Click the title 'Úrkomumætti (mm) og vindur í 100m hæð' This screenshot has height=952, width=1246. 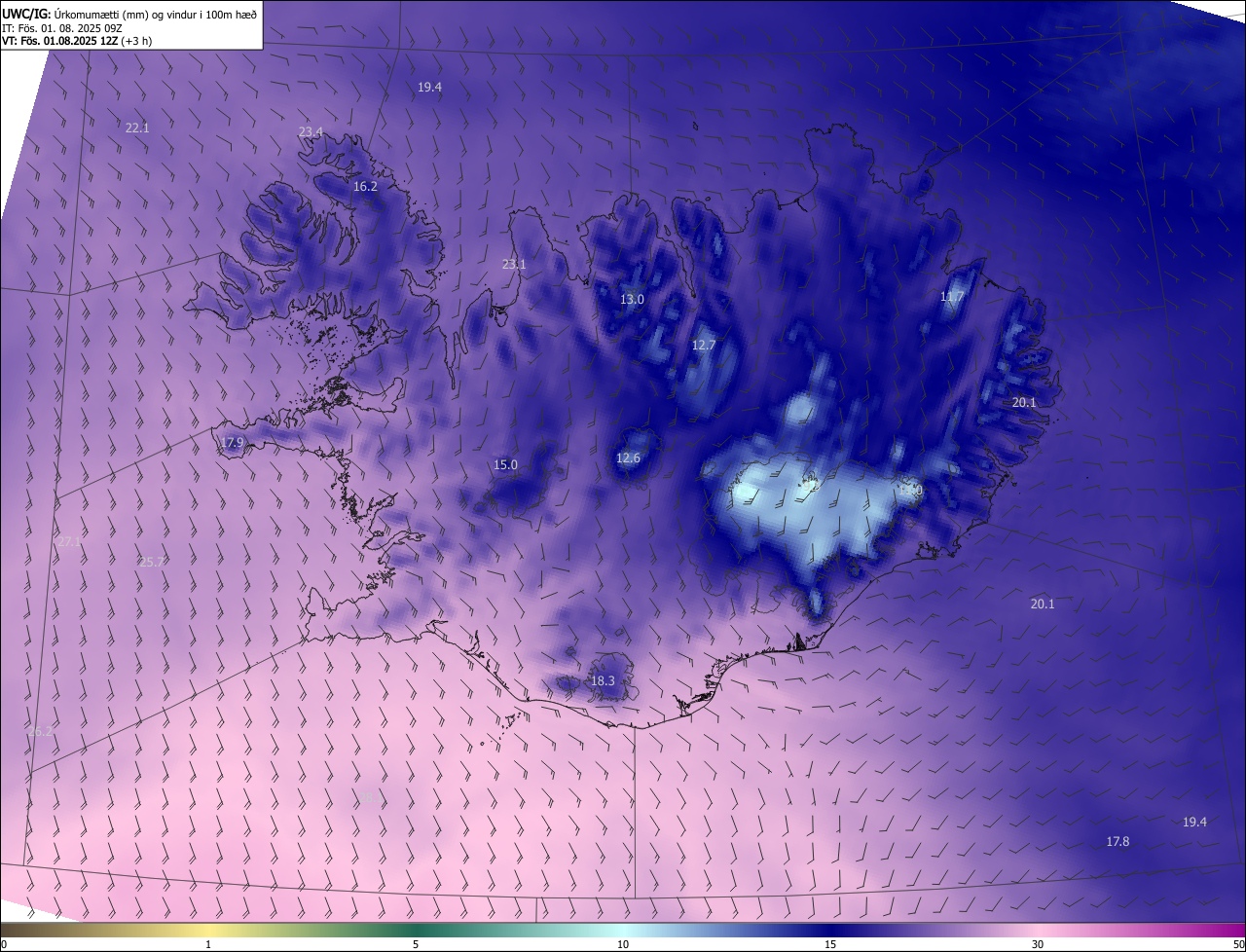point(157,14)
